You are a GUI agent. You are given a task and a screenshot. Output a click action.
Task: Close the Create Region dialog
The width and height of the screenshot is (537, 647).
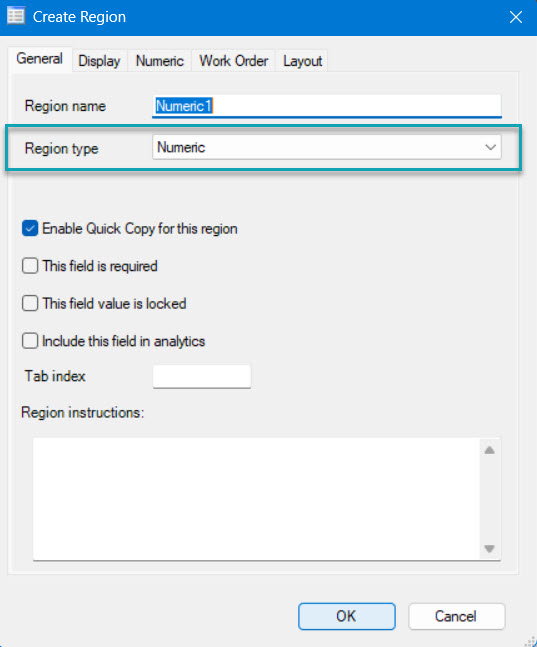click(x=516, y=17)
